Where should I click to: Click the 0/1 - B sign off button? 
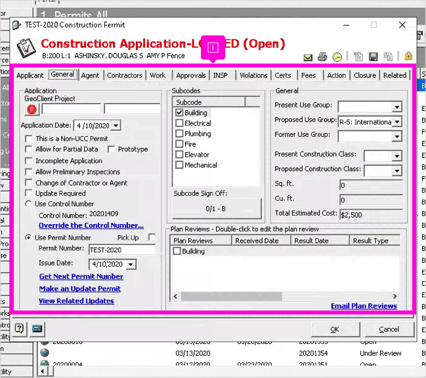click(x=217, y=209)
